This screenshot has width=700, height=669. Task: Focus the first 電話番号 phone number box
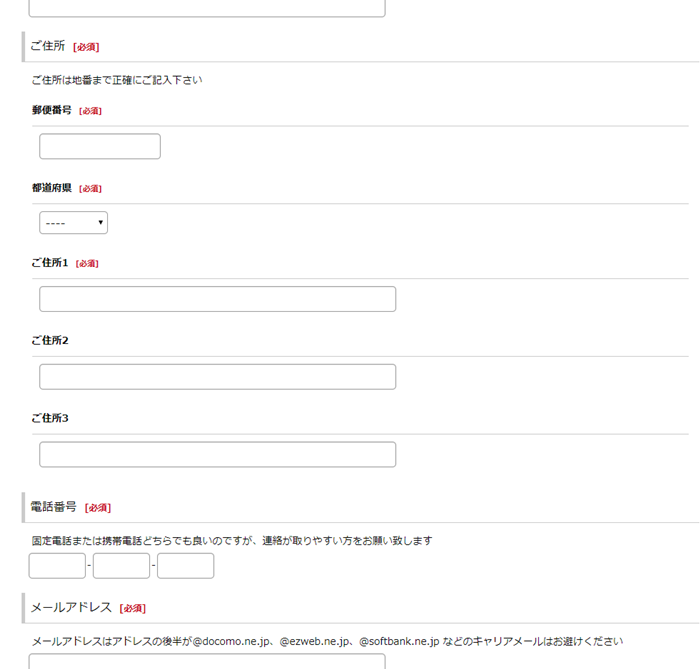point(57,566)
